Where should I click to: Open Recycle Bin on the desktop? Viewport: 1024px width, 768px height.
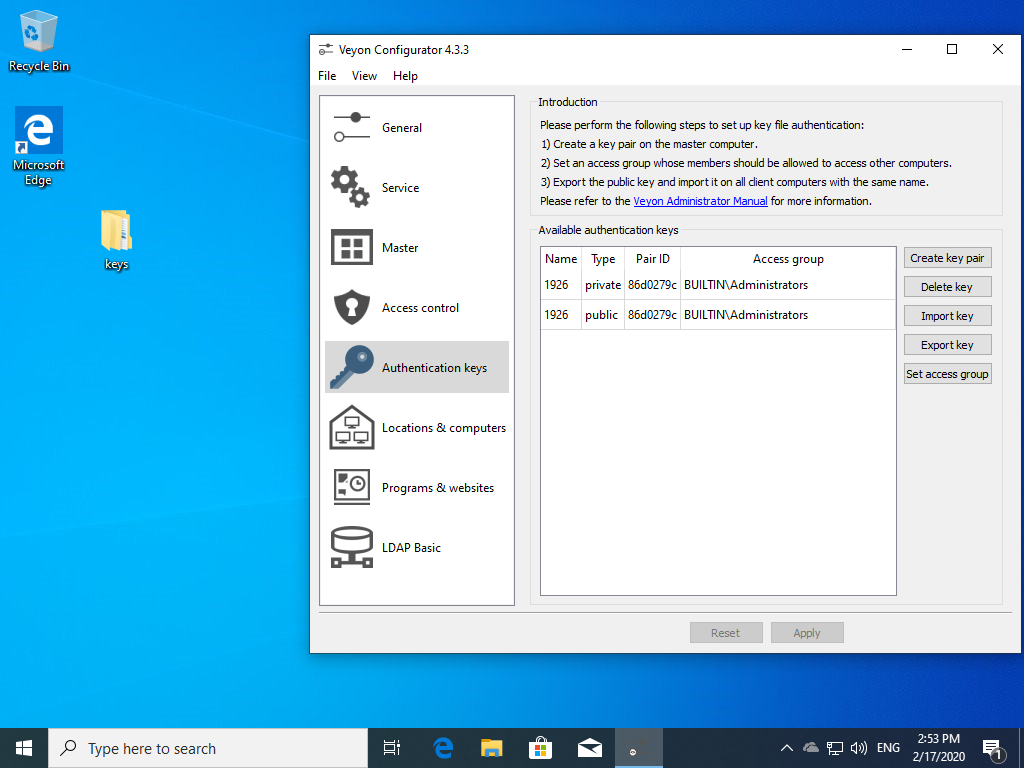(x=39, y=41)
